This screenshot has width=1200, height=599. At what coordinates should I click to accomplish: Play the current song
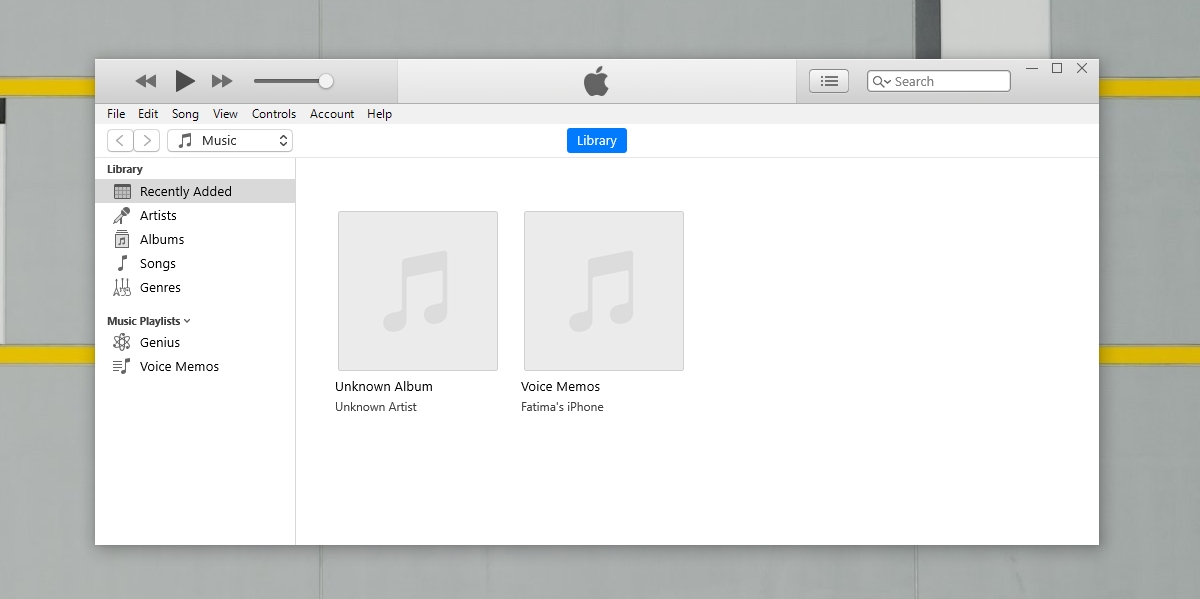(x=185, y=81)
